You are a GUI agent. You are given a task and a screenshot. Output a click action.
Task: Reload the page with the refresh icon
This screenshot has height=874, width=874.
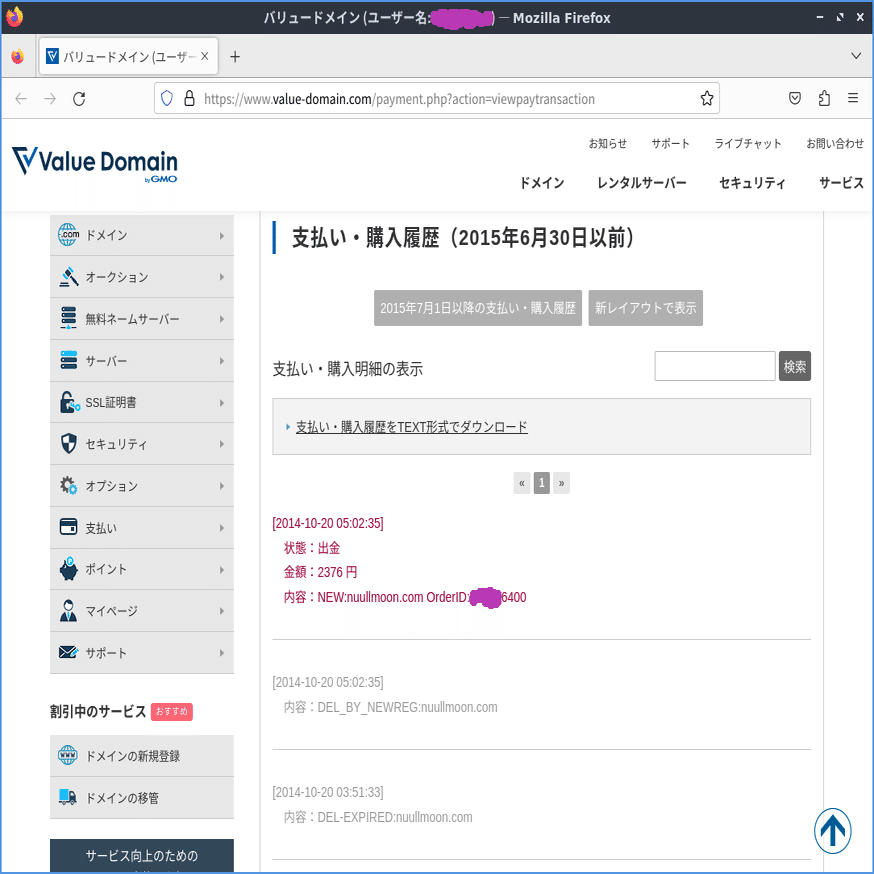pos(79,99)
